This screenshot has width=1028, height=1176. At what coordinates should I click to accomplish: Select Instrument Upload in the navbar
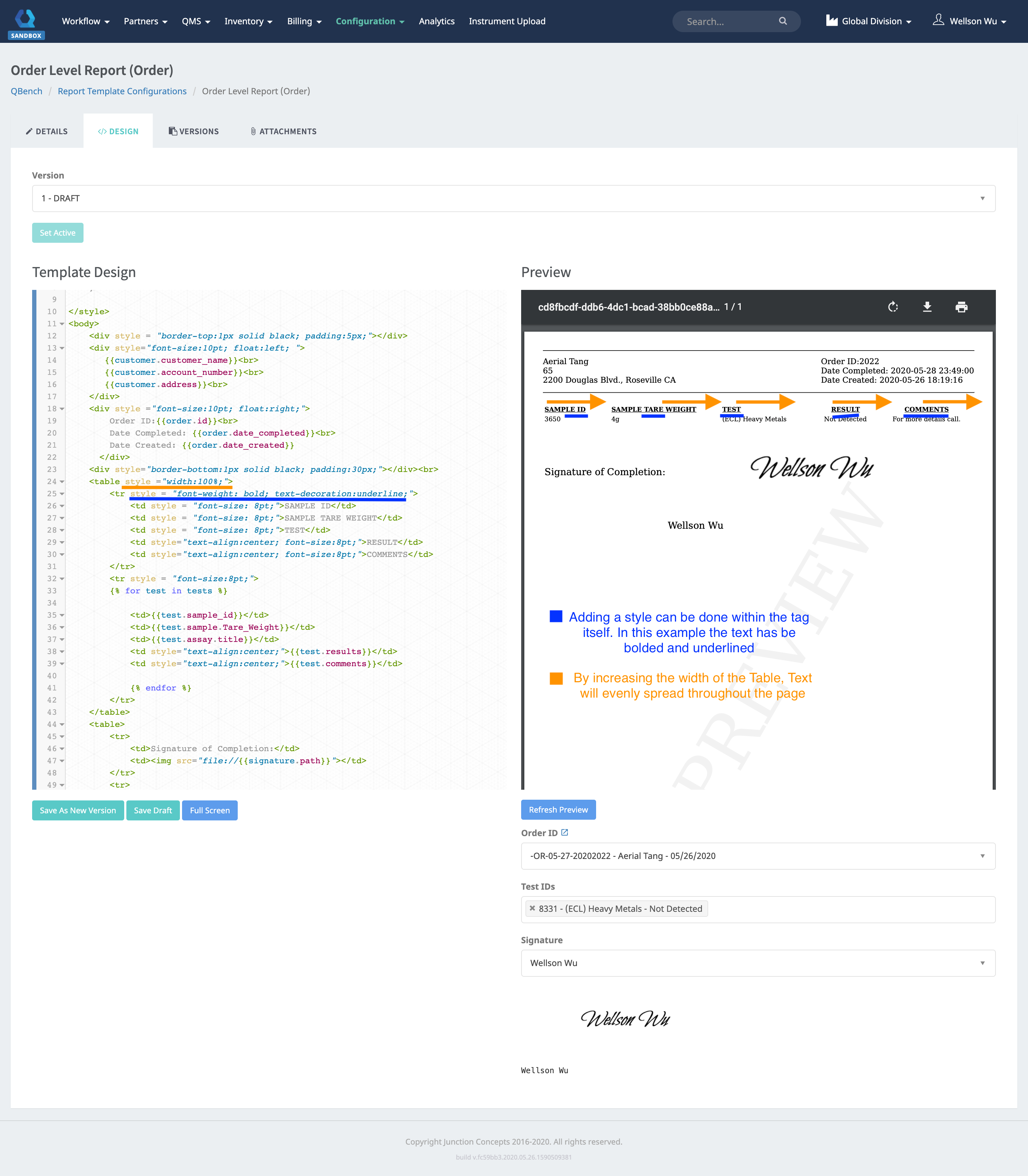coord(507,21)
